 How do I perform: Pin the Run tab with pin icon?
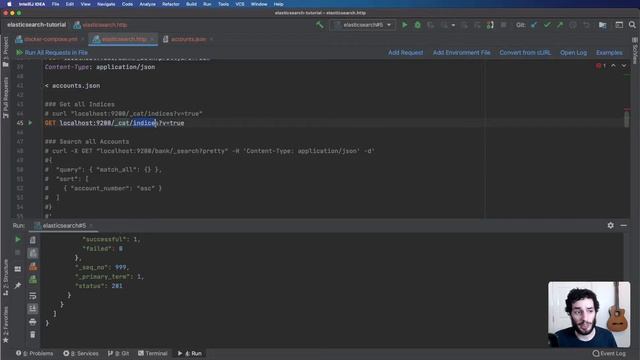click(x=18, y=285)
